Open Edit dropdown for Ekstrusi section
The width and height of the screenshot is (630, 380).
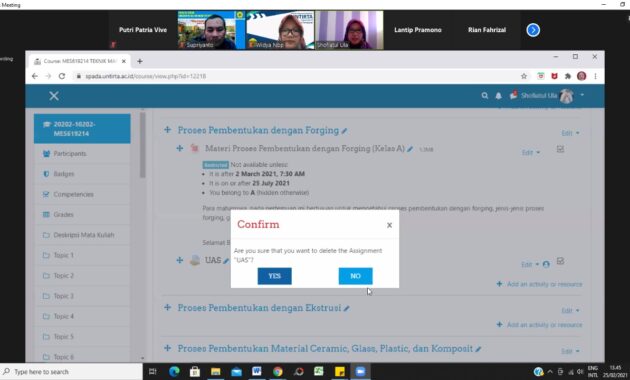(571, 311)
